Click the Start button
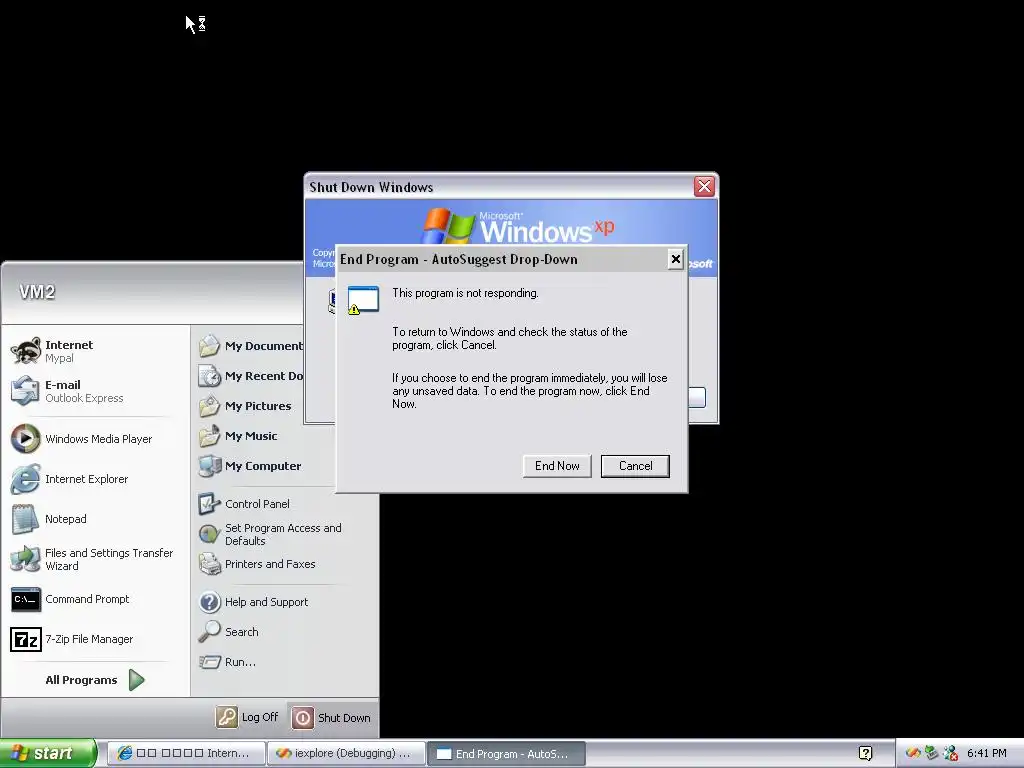 coord(47,753)
